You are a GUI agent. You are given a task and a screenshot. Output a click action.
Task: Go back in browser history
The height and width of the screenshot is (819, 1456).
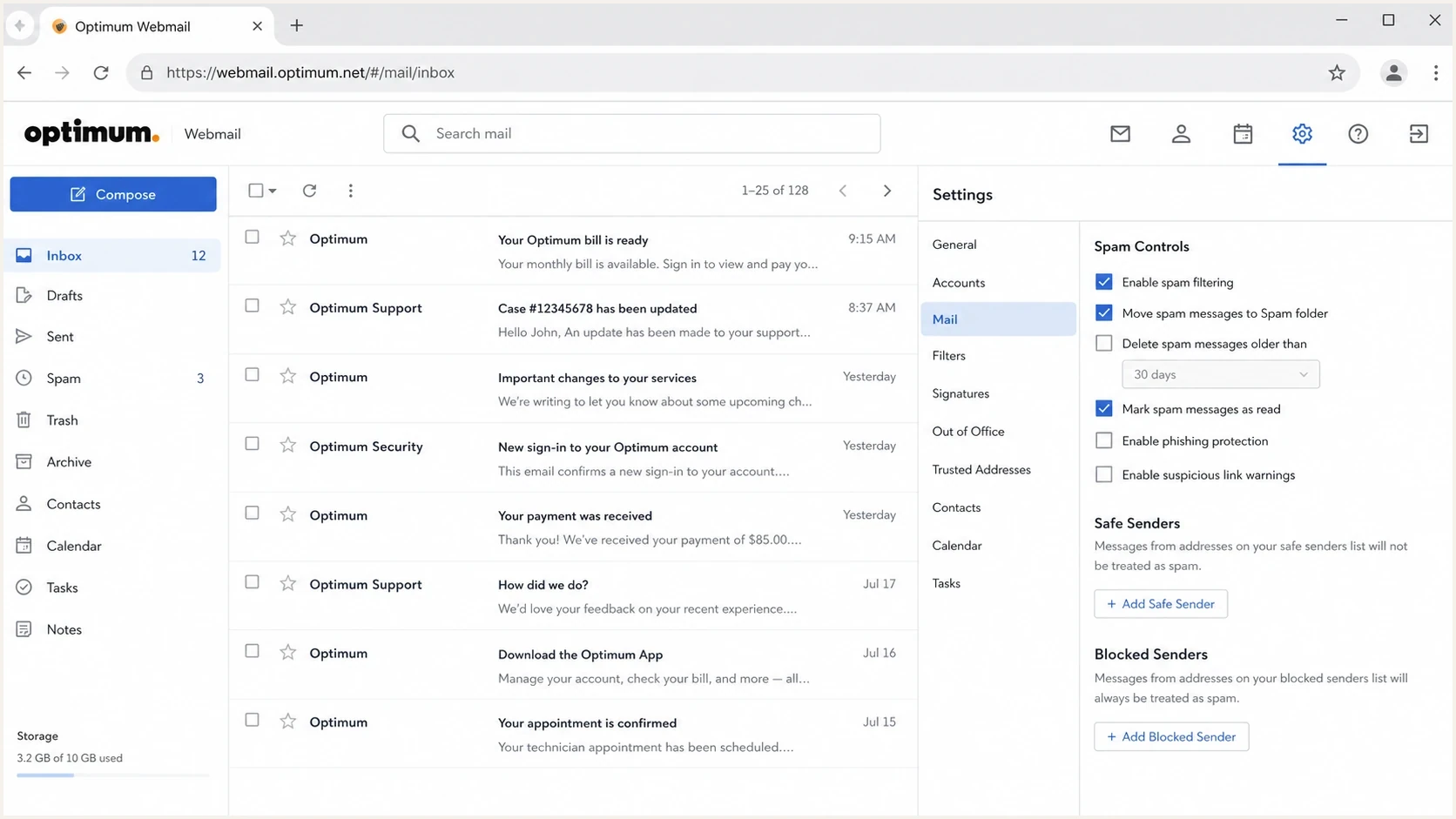tap(24, 73)
